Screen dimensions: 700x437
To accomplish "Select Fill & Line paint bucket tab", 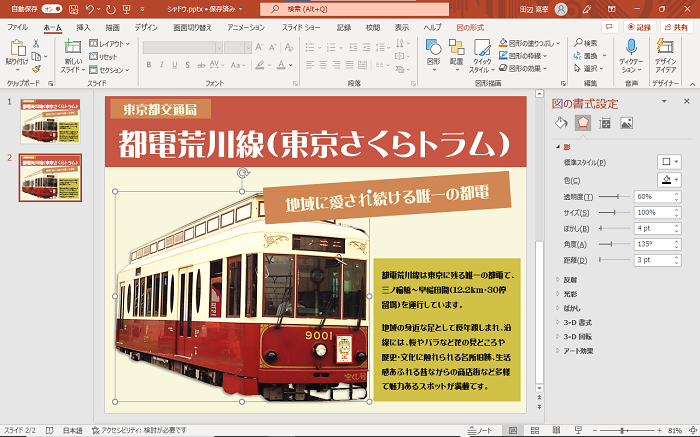I will click(561, 123).
